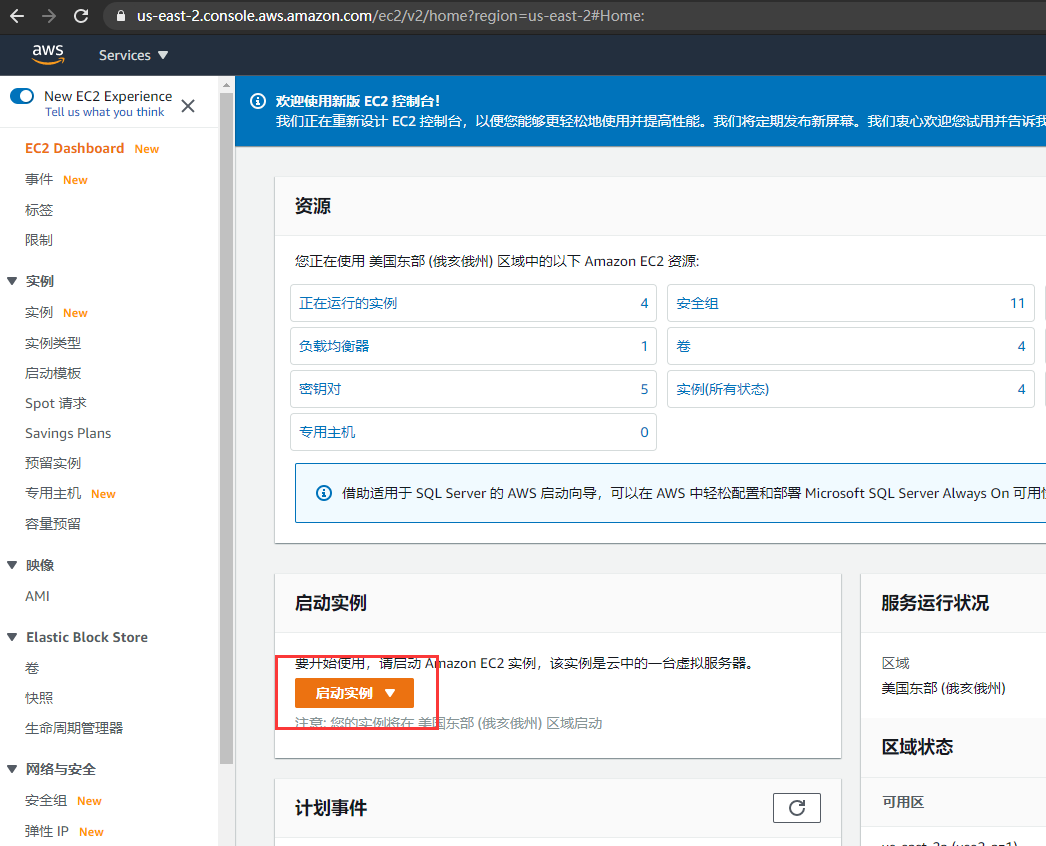Click the browser back arrow
This screenshot has width=1046, height=846.
click(x=17, y=16)
